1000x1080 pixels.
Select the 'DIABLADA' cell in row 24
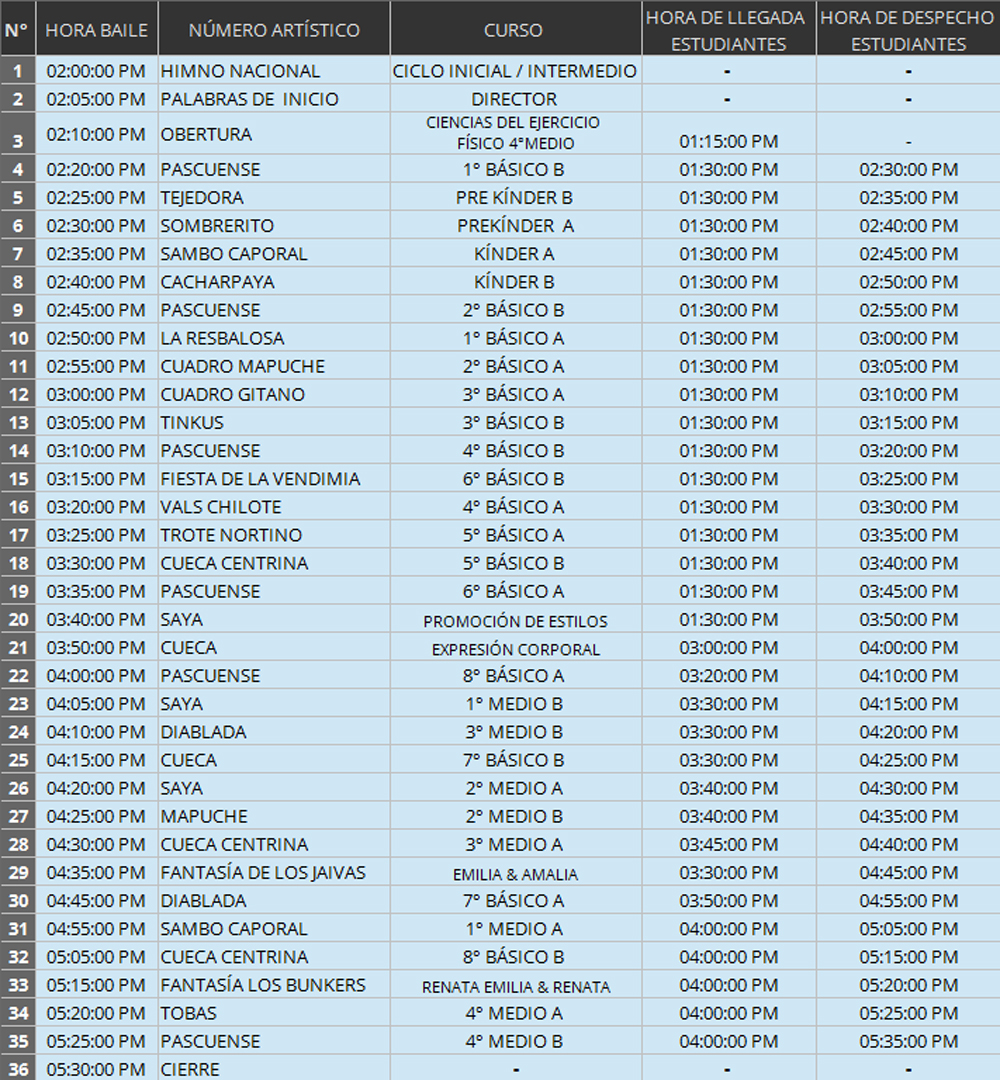pos(274,731)
